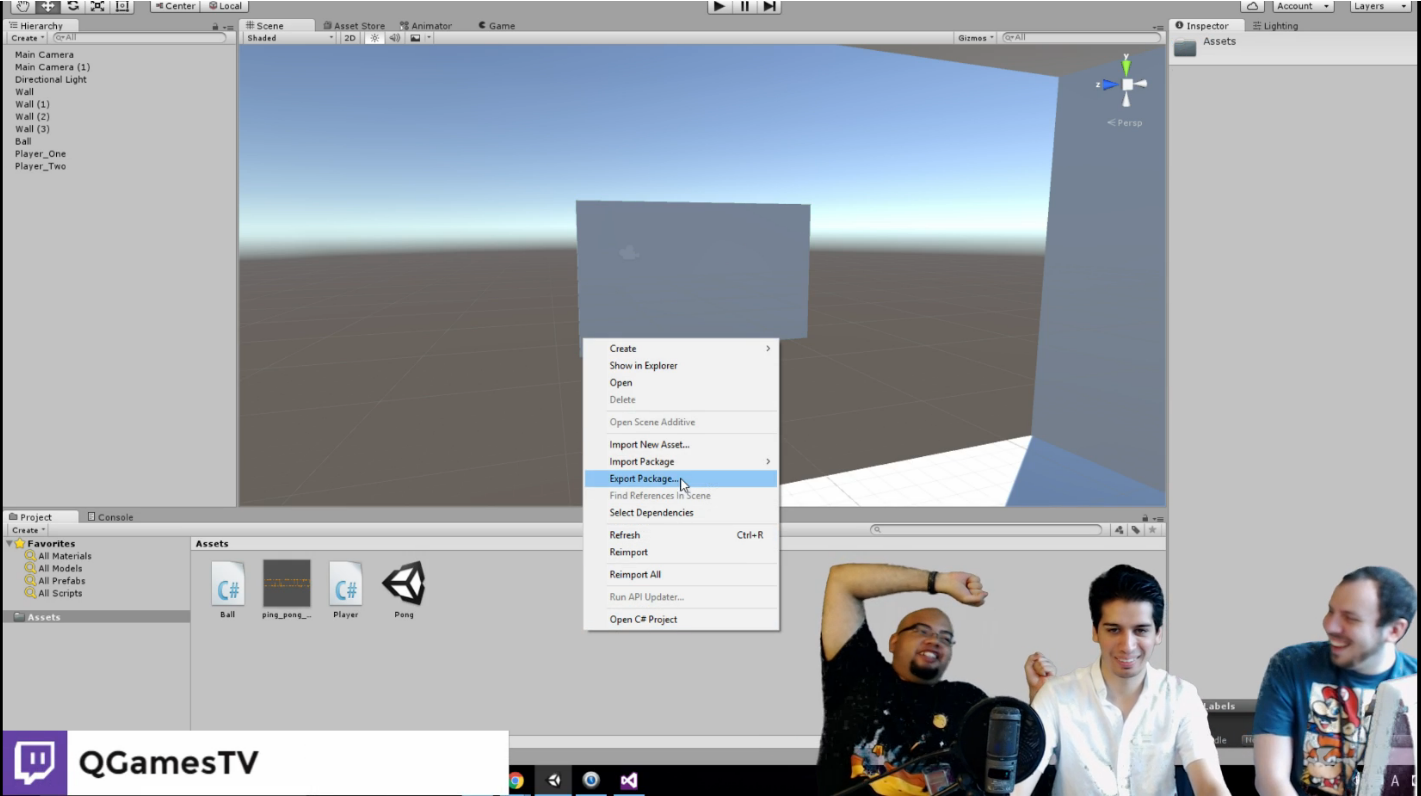Select Wall (2) in Hierarchy
Screen dimensions: 1421x796
(32, 117)
